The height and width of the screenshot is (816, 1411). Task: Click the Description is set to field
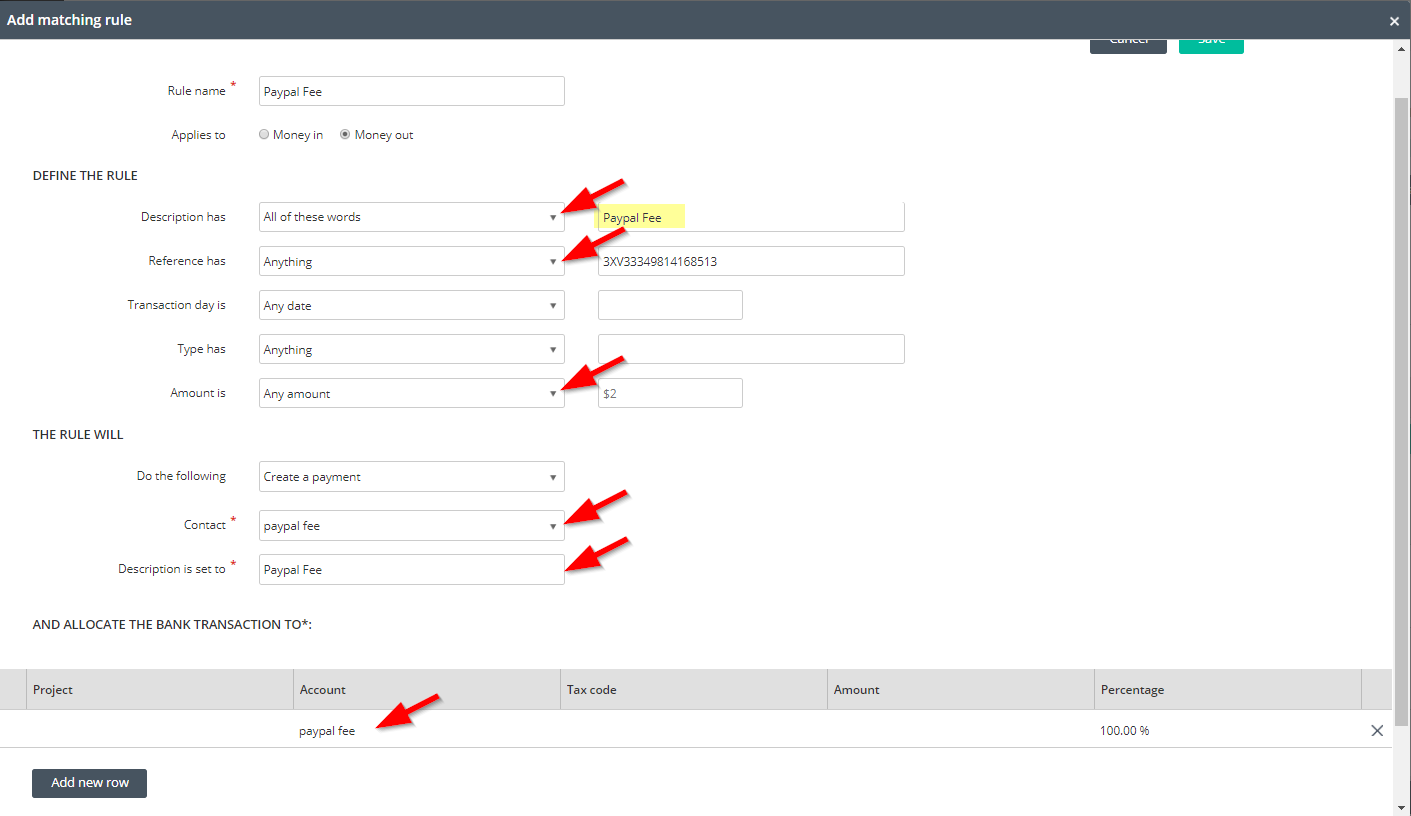(411, 569)
